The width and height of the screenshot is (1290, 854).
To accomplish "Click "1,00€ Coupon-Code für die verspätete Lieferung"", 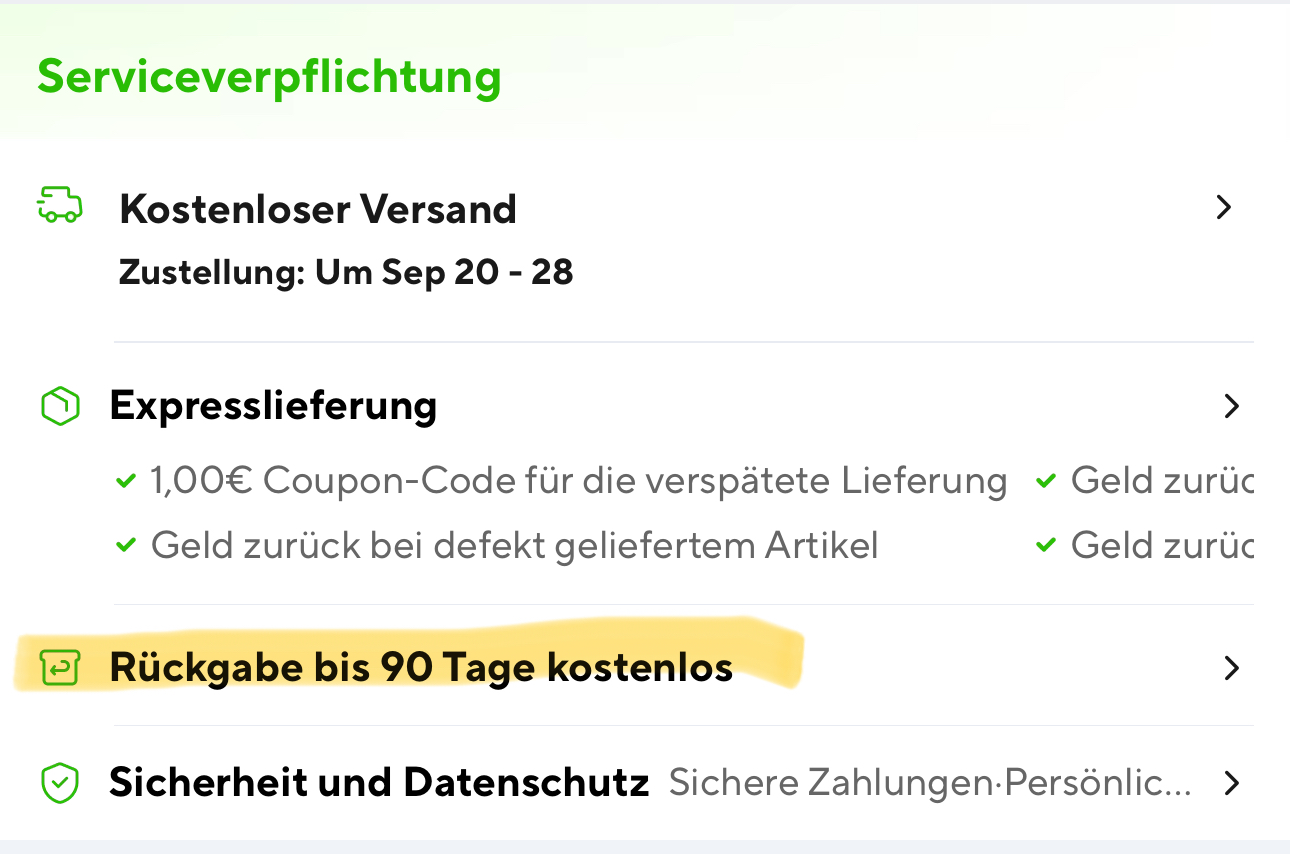I will click(x=578, y=482).
